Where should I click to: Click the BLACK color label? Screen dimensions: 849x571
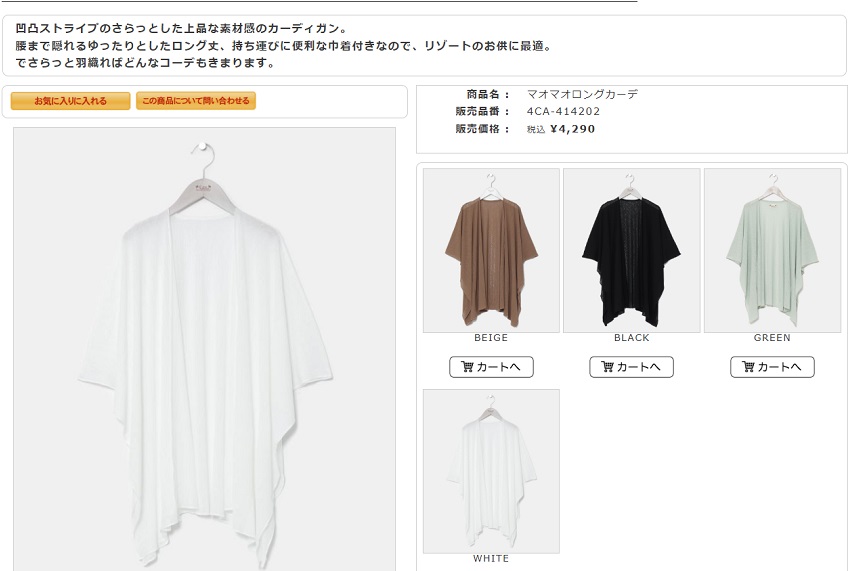click(x=631, y=338)
